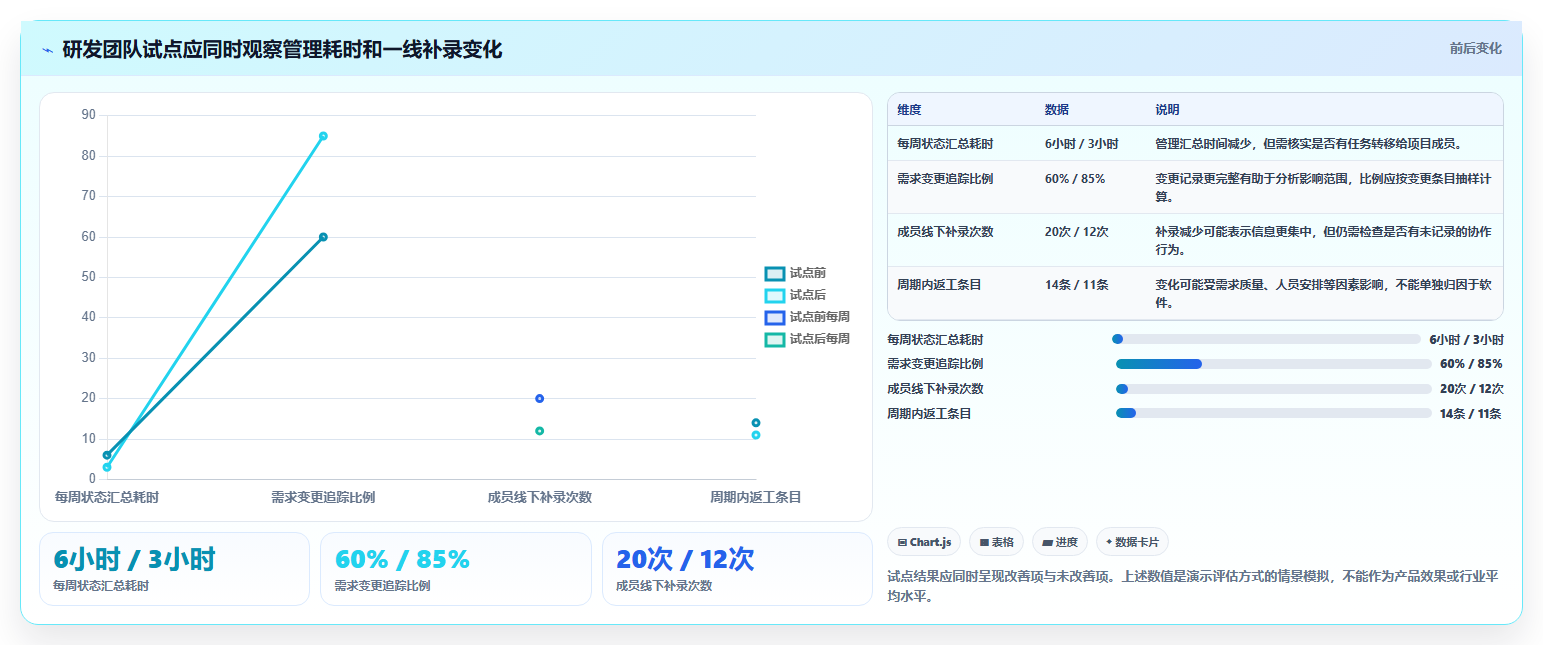The image size is (1543, 645).
Task: Click the description starting 管理汇总时间减少
Action: (x=1310, y=144)
